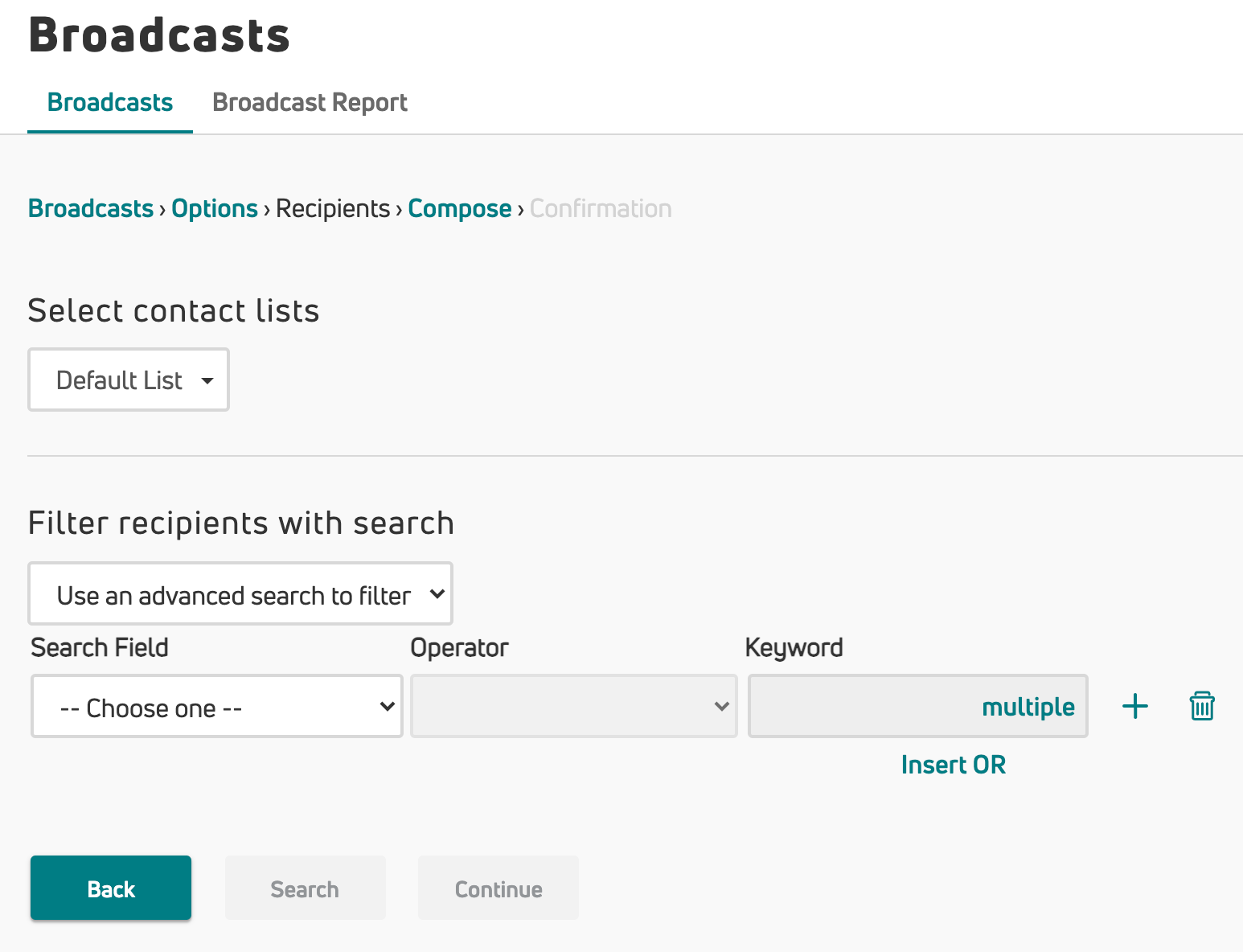Image resolution: width=1243 pixels, height=952 pixels.
Task: Click the multiple keyword link
Action: tap(1028, 707)
